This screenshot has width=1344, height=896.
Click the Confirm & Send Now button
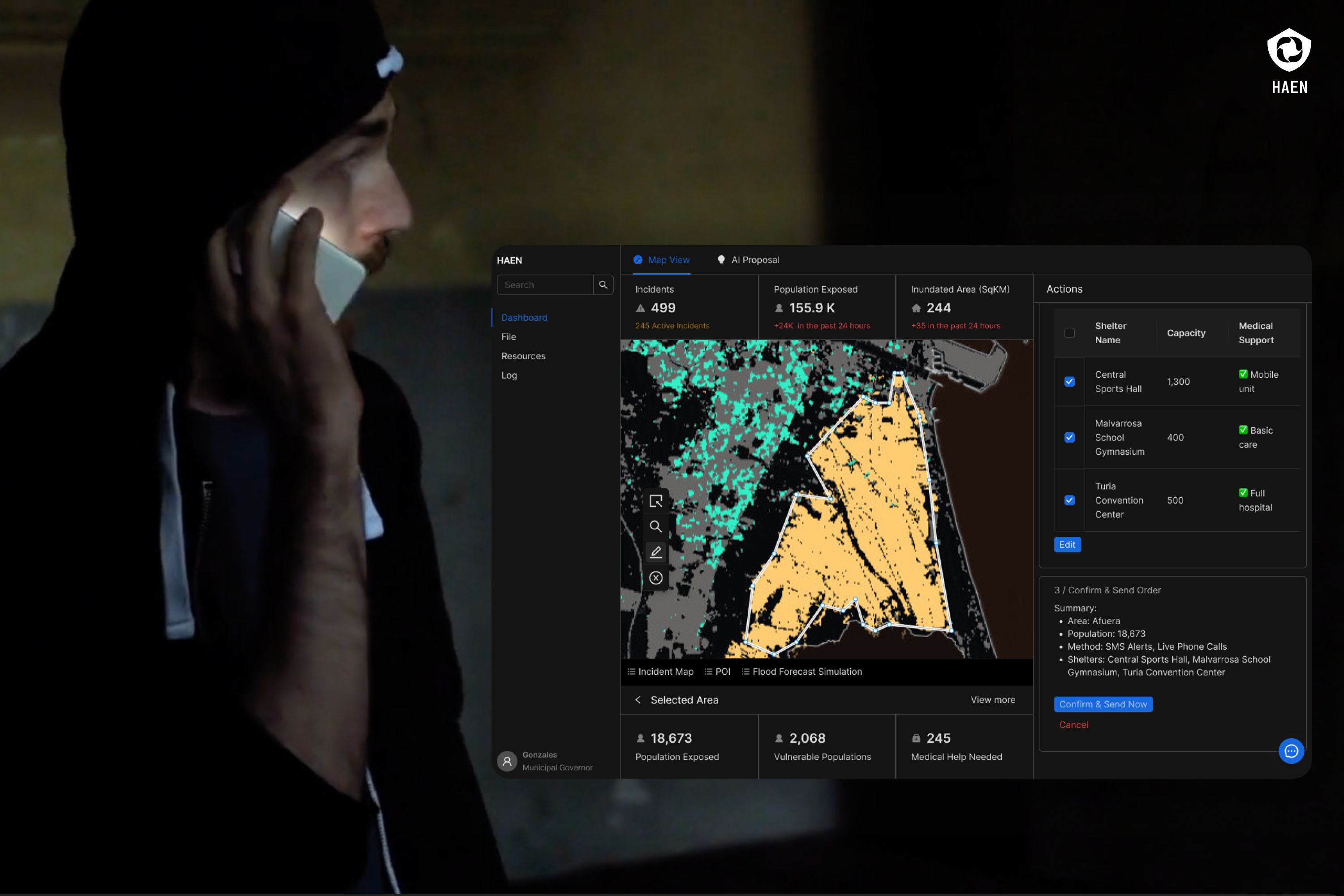(x=1102, y=704)
